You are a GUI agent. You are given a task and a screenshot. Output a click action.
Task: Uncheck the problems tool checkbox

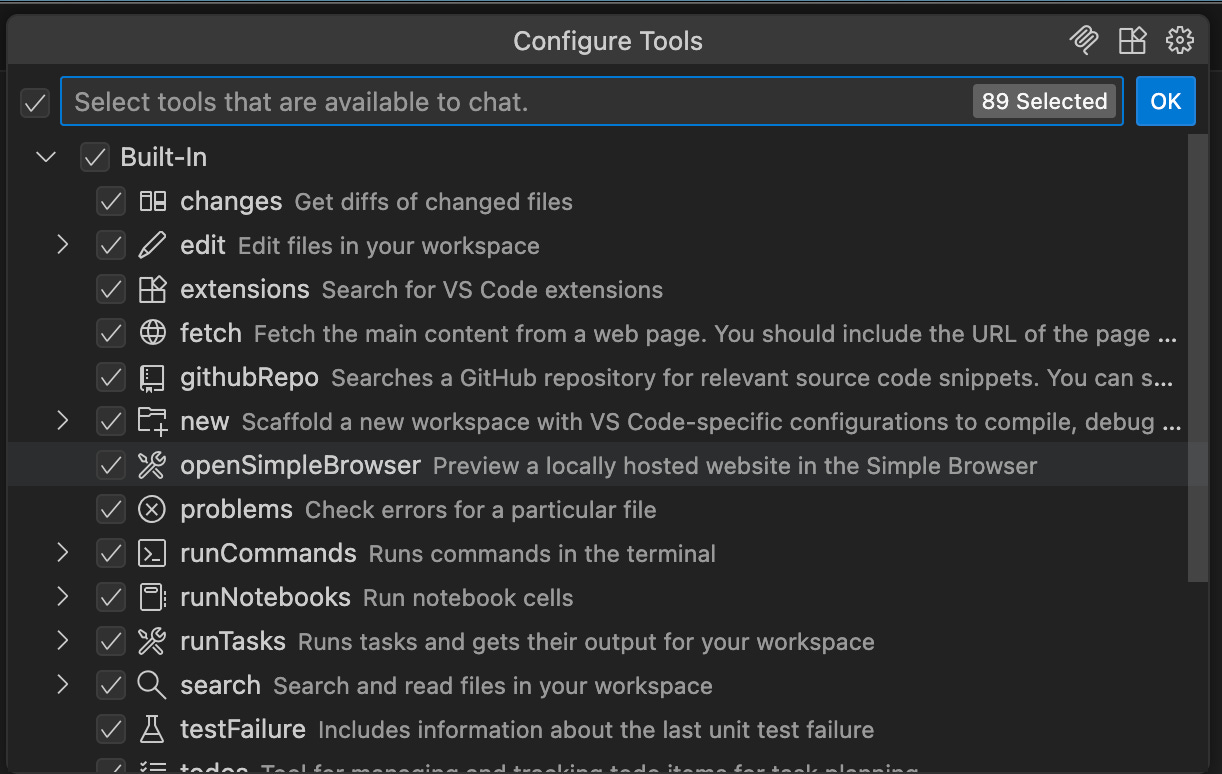111,510
